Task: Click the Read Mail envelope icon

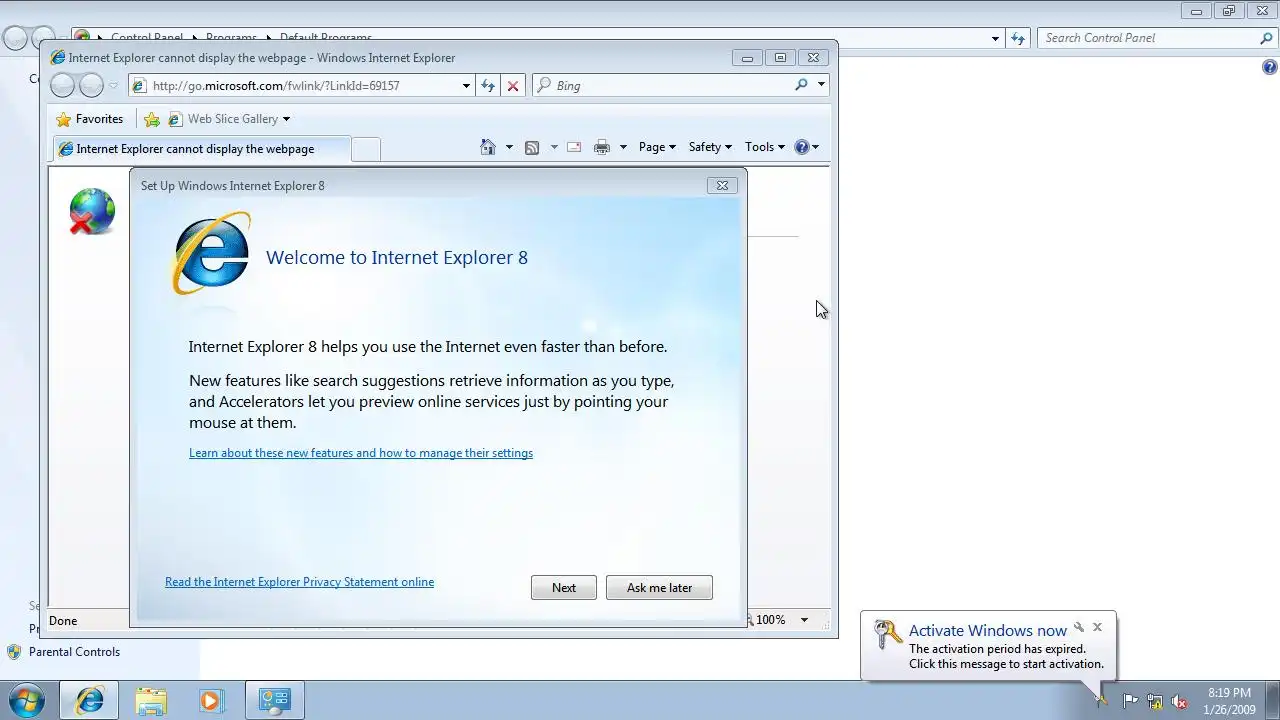Action: (574, 147)
